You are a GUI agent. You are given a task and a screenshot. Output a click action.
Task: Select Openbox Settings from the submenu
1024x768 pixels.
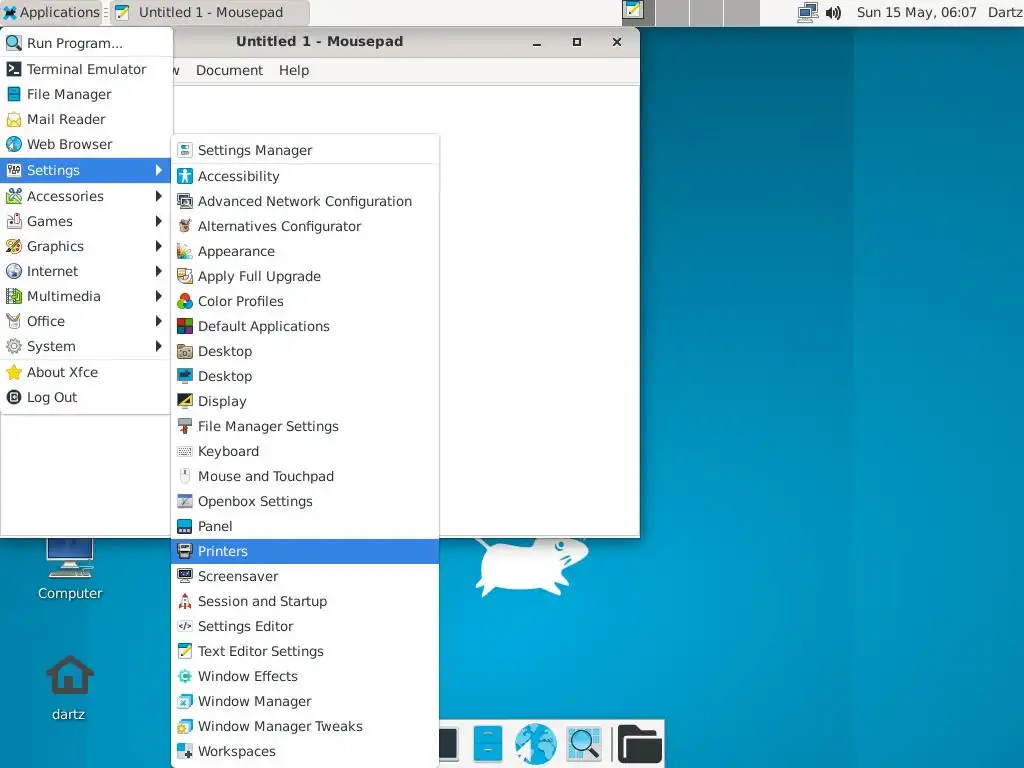(x=305, y=502)
